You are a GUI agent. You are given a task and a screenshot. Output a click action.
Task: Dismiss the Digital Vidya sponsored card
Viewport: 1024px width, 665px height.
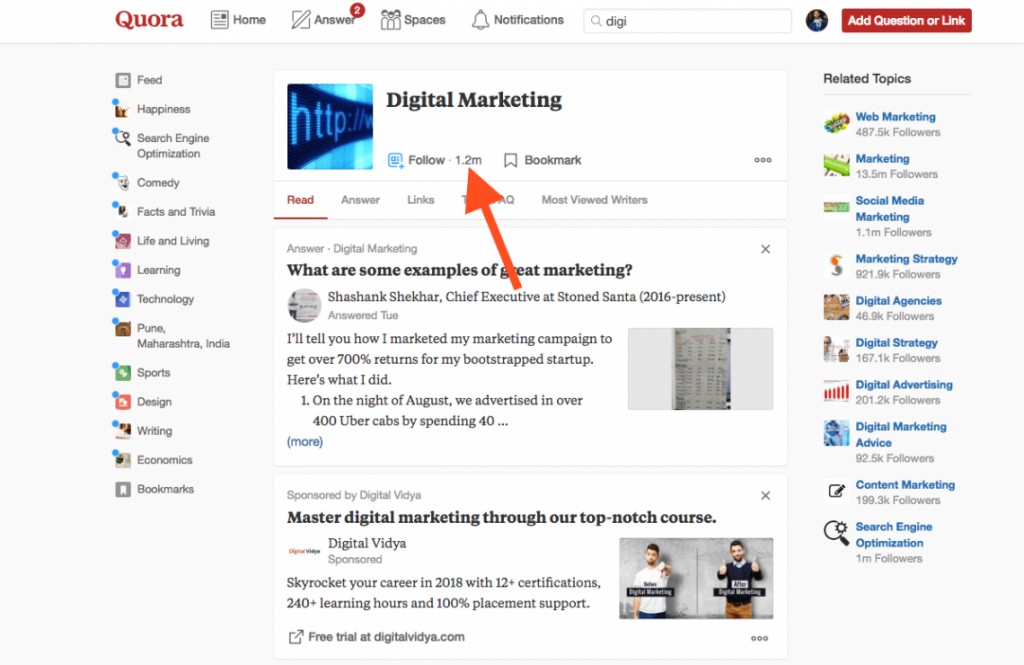(x=765, y=496)
